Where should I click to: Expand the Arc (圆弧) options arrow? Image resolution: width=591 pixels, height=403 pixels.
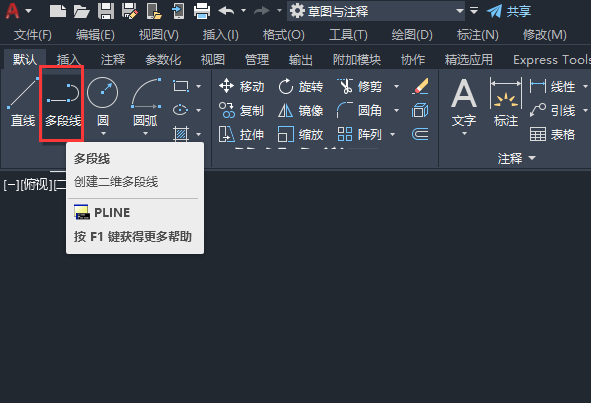(x=145, y=133)
